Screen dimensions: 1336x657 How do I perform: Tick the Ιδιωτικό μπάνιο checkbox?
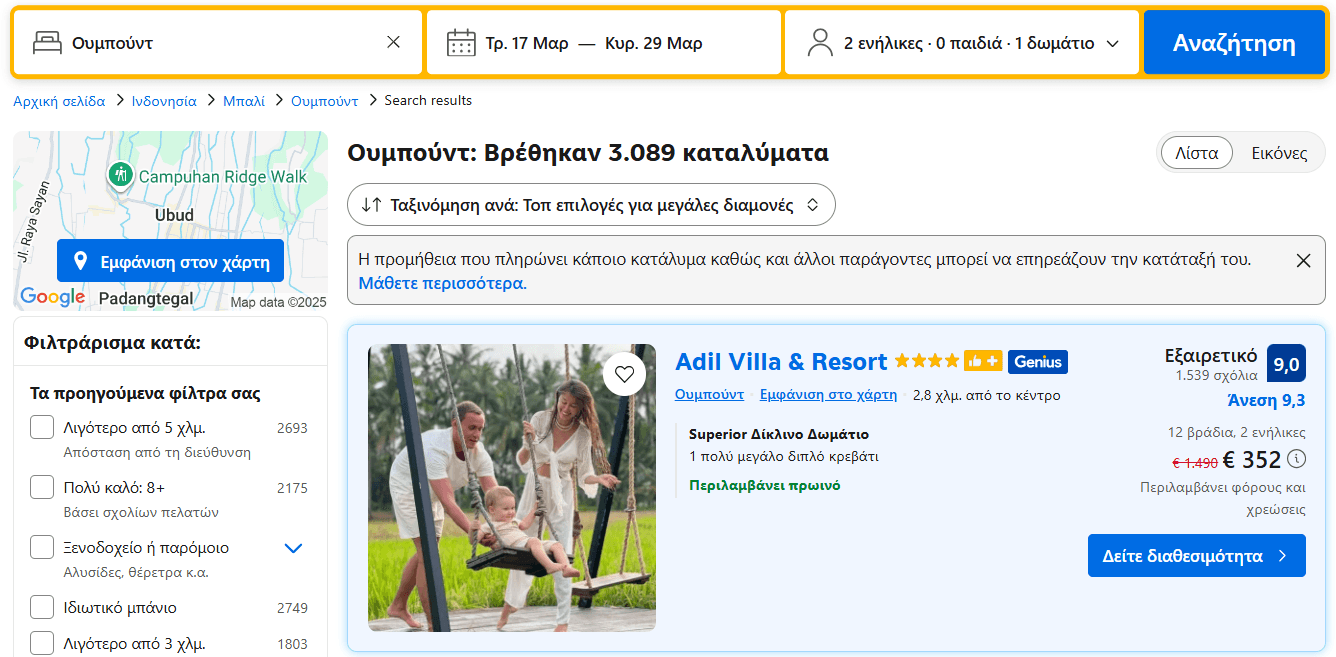coord(42,608)
